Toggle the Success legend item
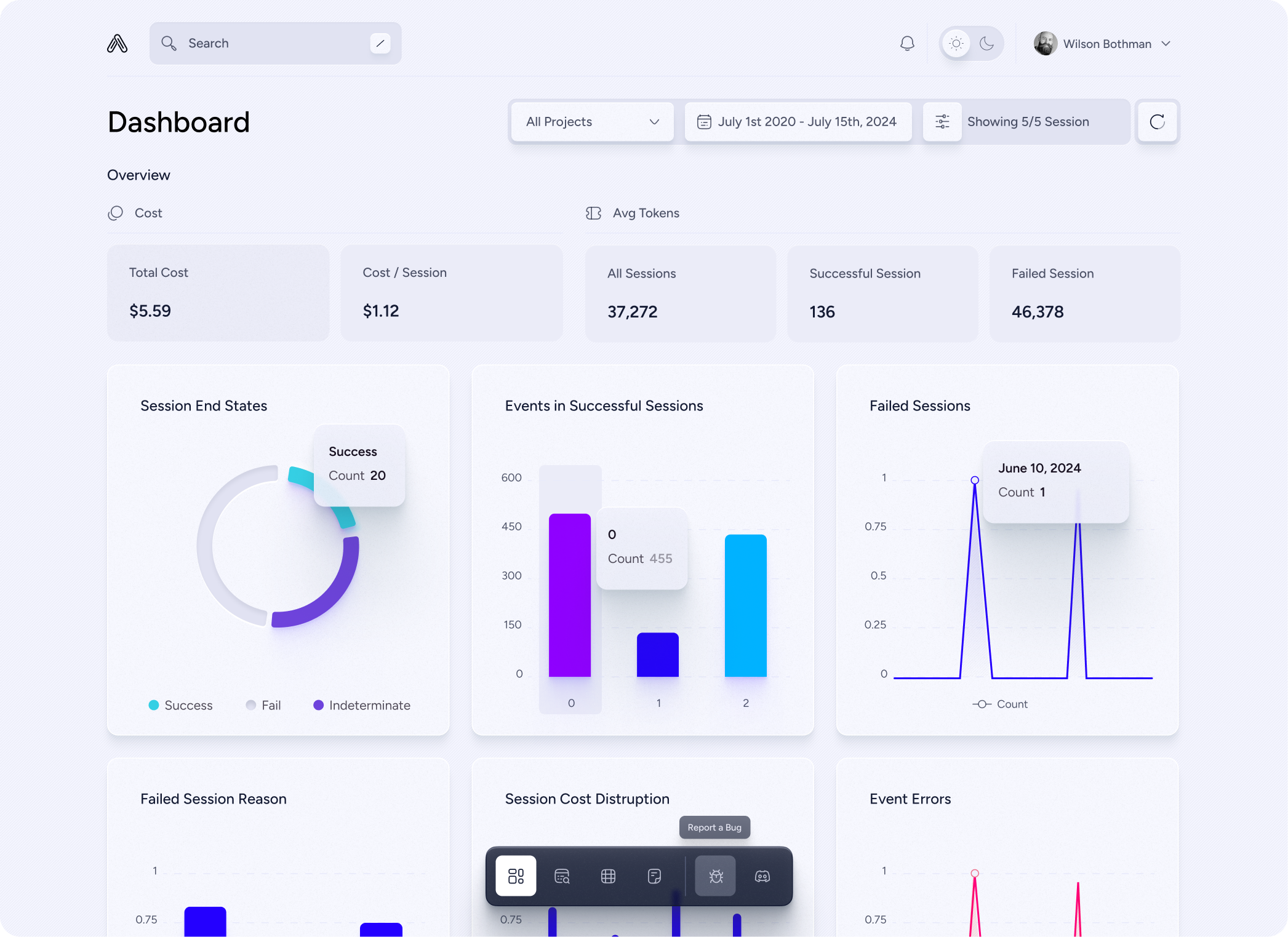1288x937 pixels. point(181,705)
